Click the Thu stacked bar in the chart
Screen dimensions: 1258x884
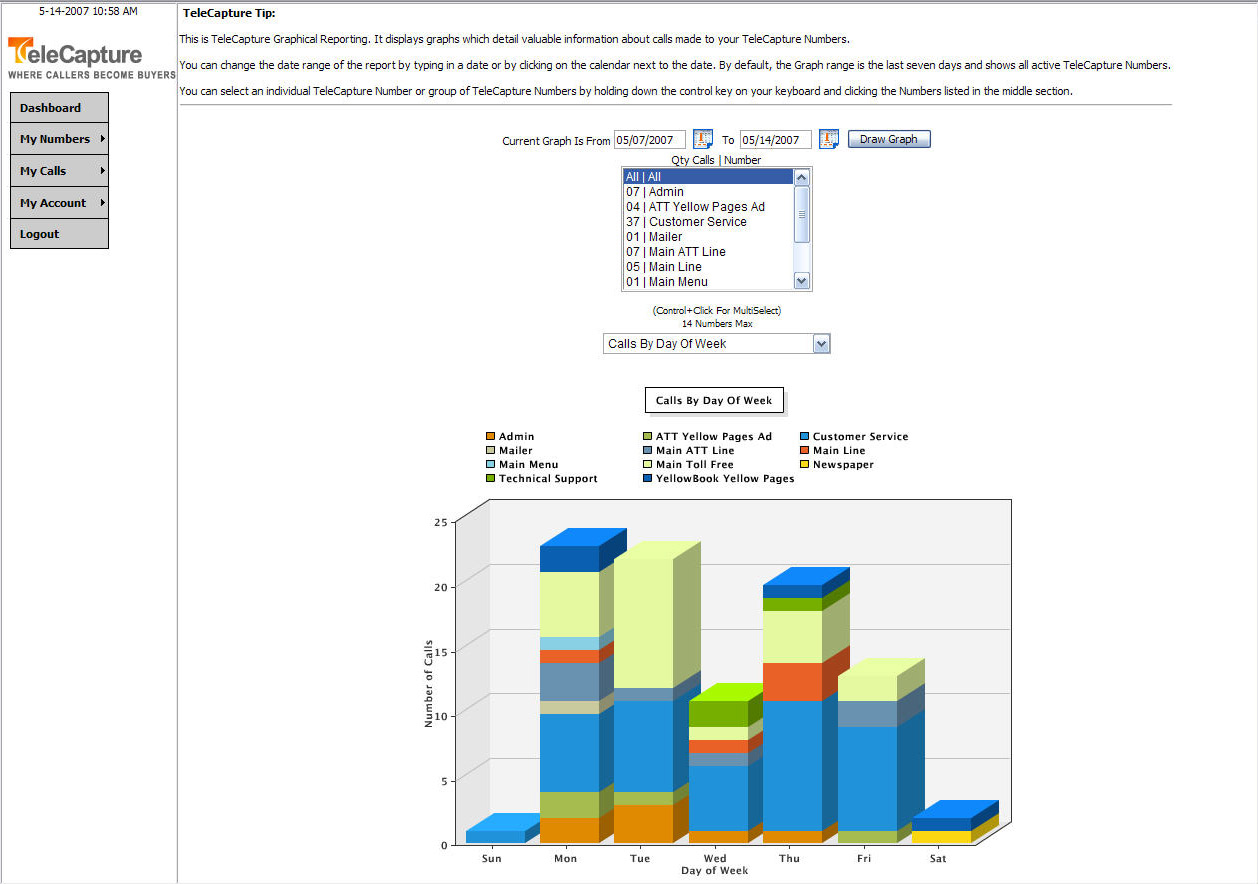[x=806, y=706]
